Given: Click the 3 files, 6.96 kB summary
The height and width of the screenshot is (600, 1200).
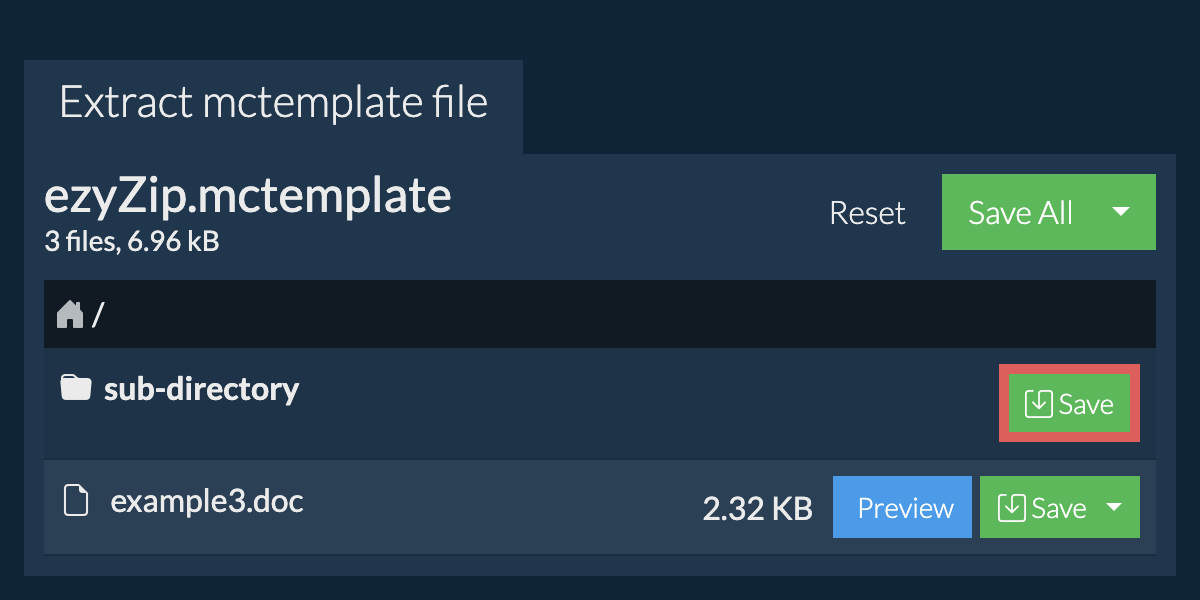Looking at the screenshot, I should pos(132,241).
